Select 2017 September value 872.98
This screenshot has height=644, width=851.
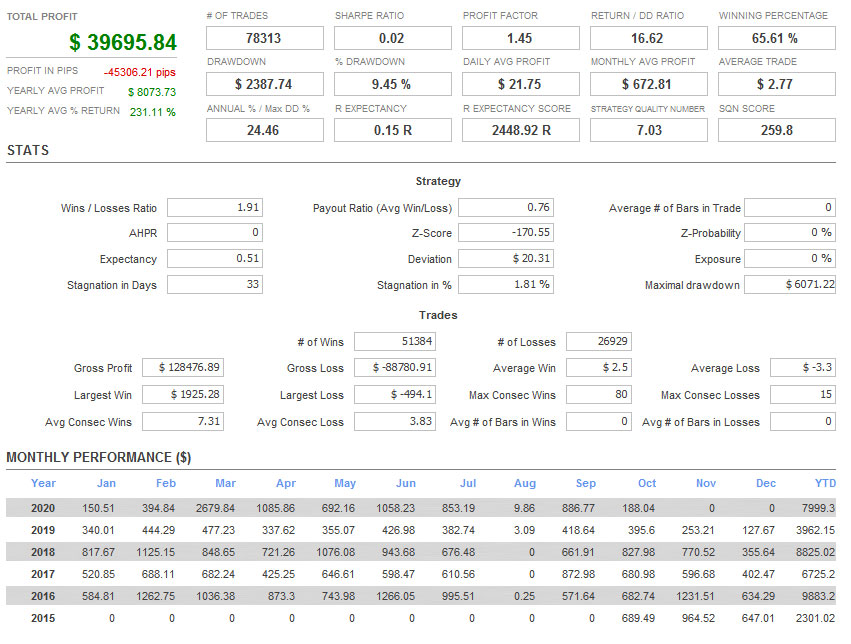click(578, 574)
